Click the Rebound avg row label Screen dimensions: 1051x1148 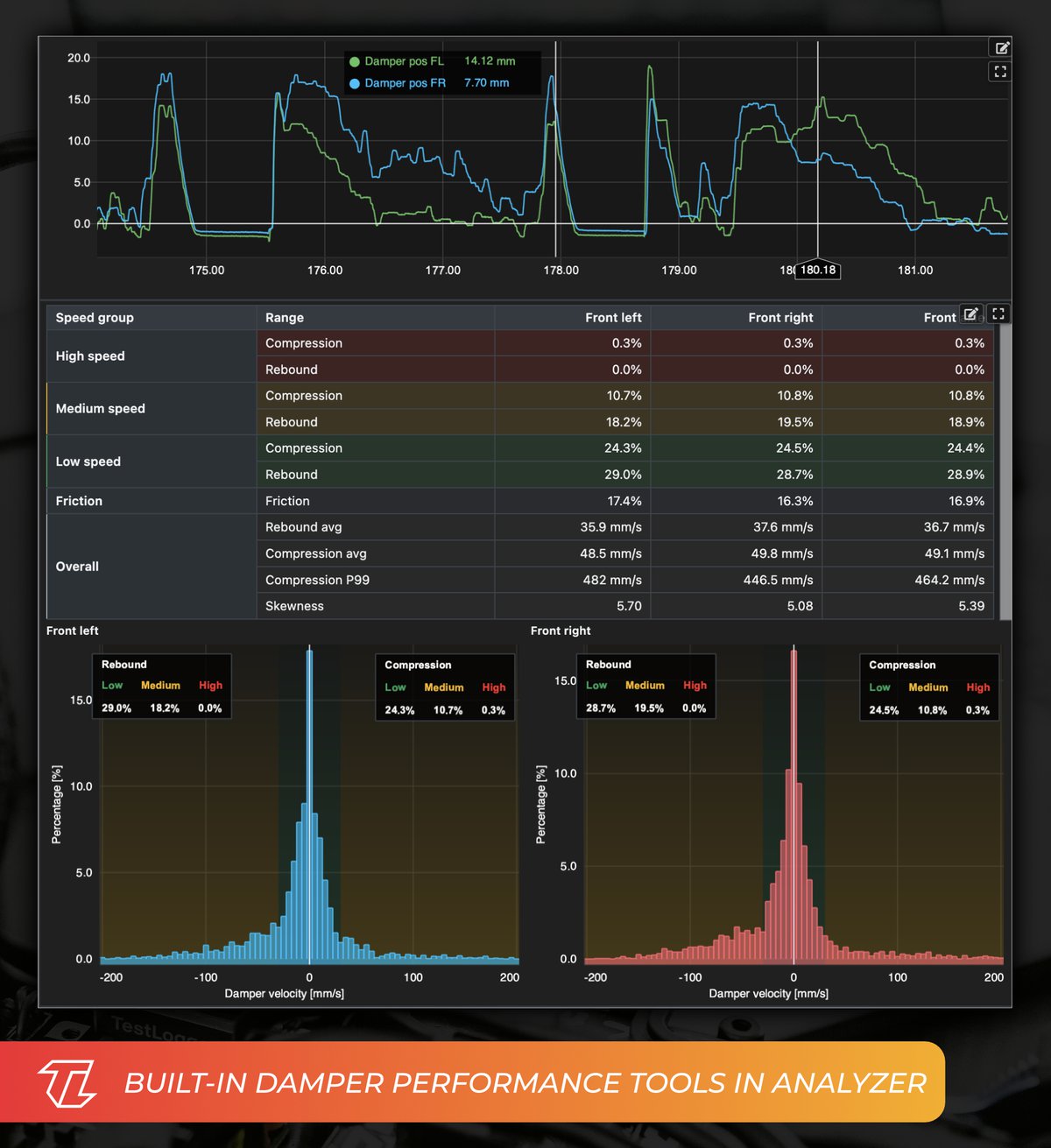303,527
